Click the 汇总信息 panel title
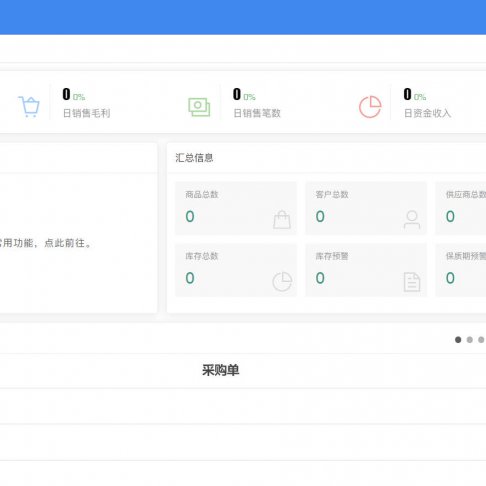The height and width of the screenshot is (486, 486). [194, 158]
